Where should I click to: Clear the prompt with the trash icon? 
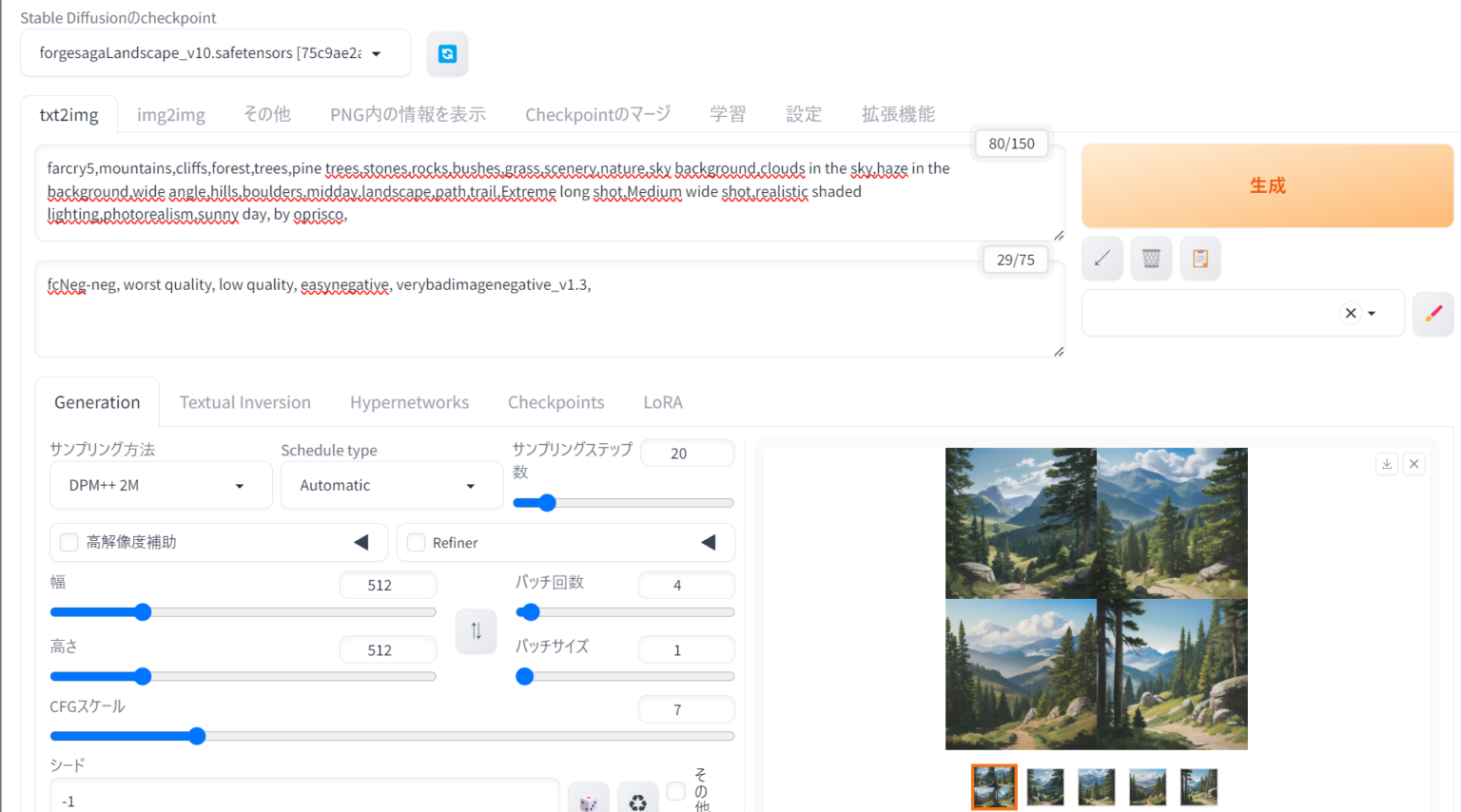click(1151, 258)
